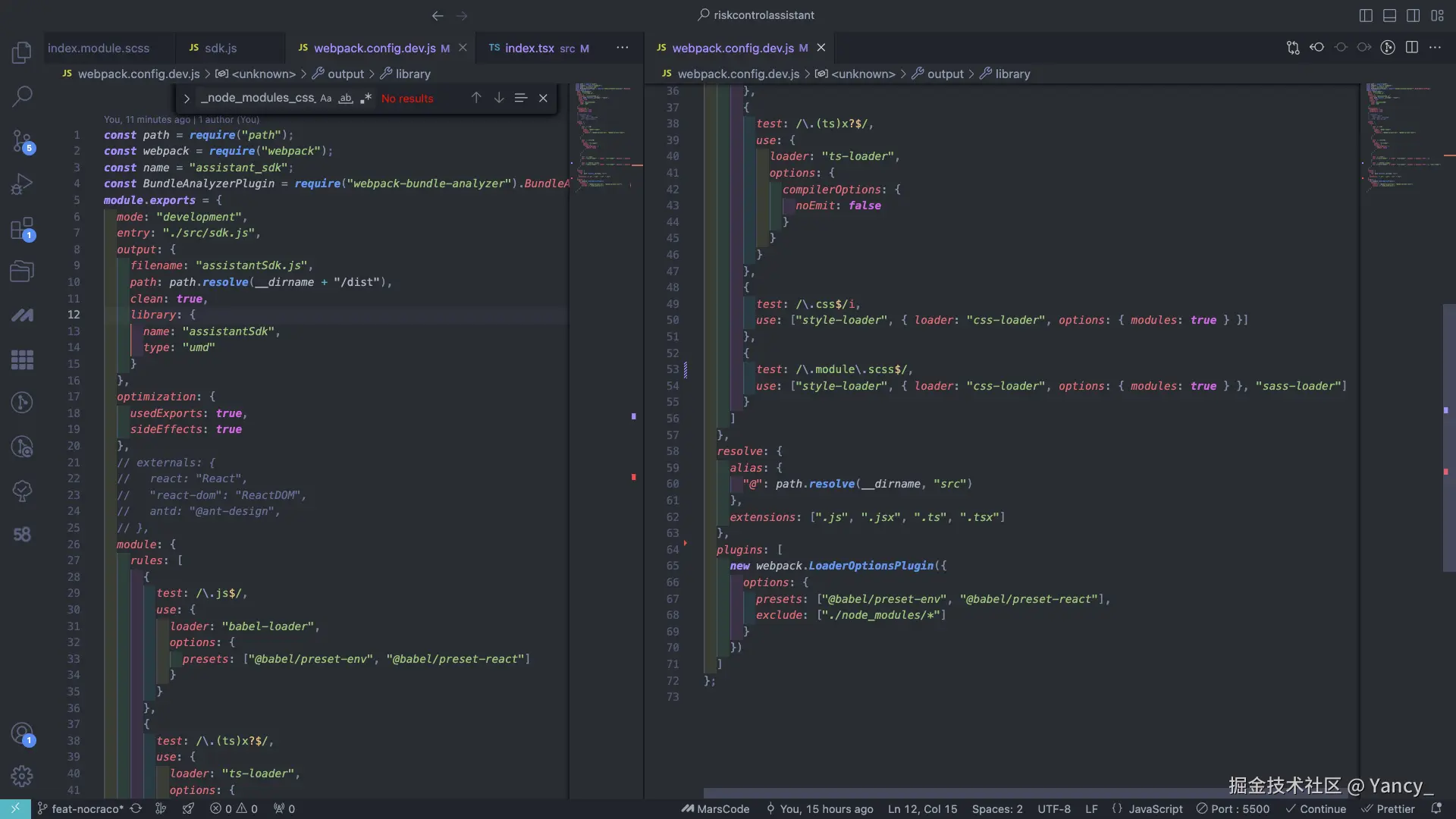Click Prettier in the status bar
The image size is (1456, 819).
1388,809
